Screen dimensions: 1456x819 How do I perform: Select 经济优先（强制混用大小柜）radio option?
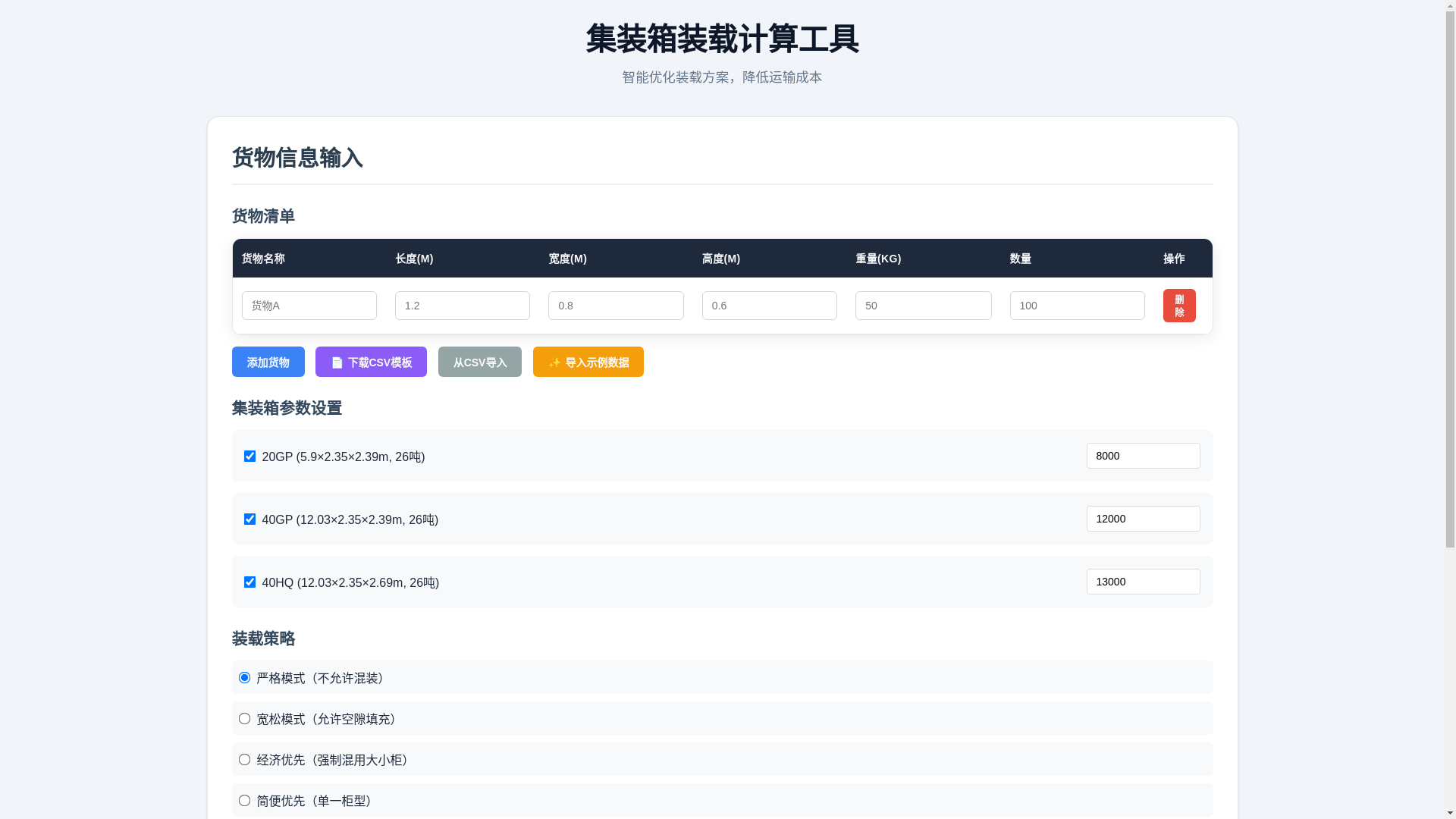[244, 759]
